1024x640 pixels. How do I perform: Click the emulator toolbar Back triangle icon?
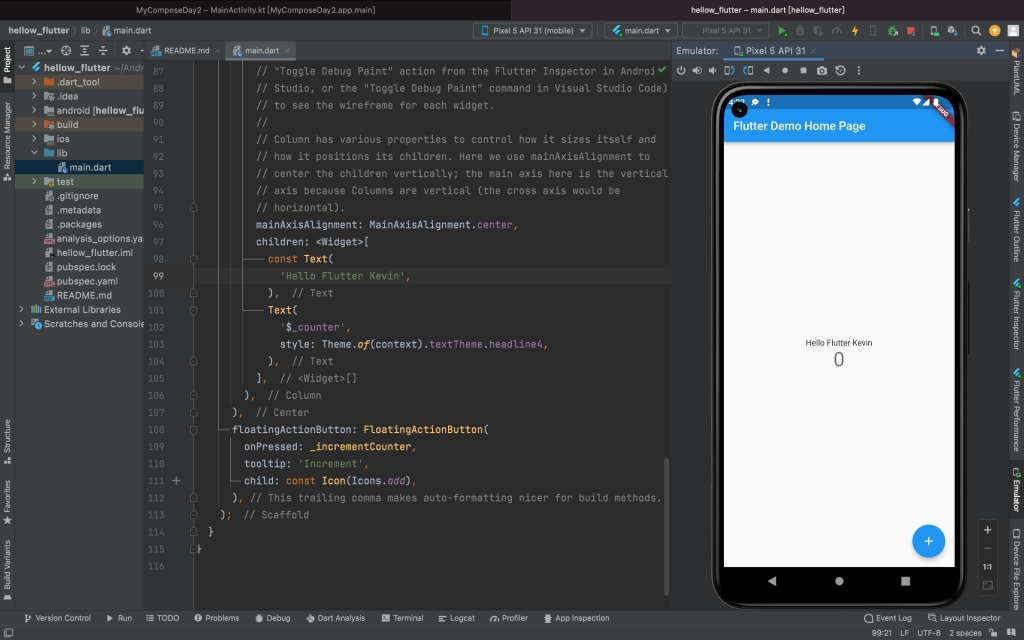click(x=767, y=71)
